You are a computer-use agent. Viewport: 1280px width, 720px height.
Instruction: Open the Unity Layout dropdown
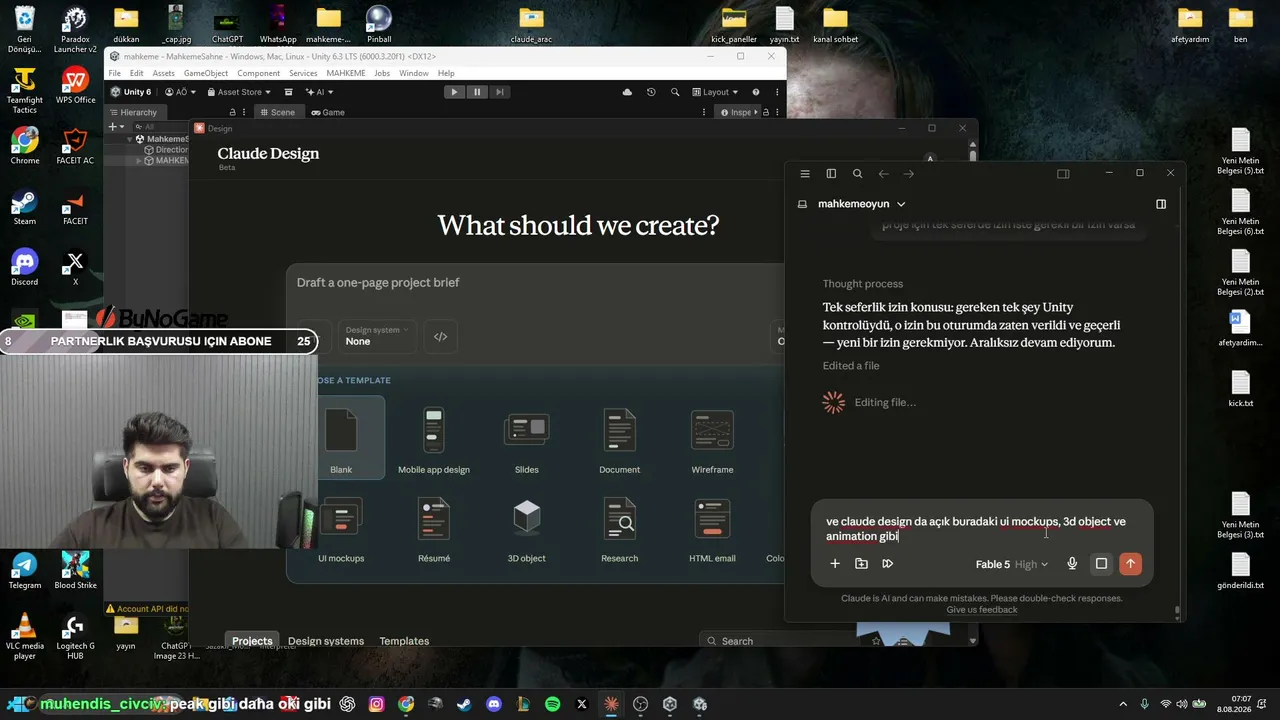716,92
